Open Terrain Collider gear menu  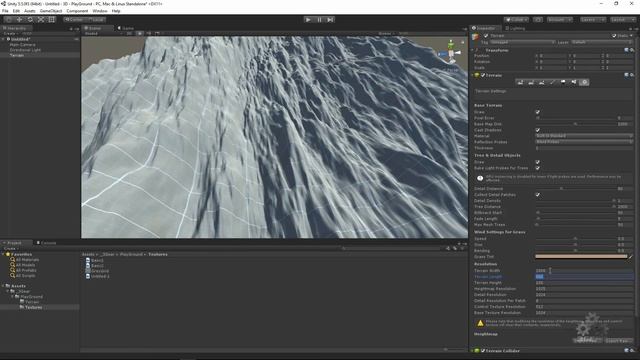(632, 351)
